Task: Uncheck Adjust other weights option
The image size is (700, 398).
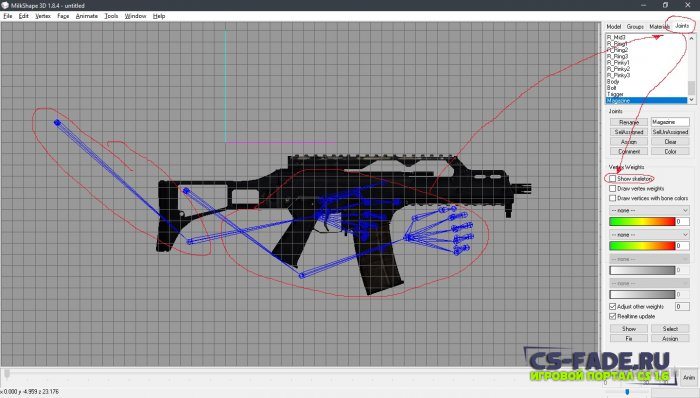Action: 612,307
